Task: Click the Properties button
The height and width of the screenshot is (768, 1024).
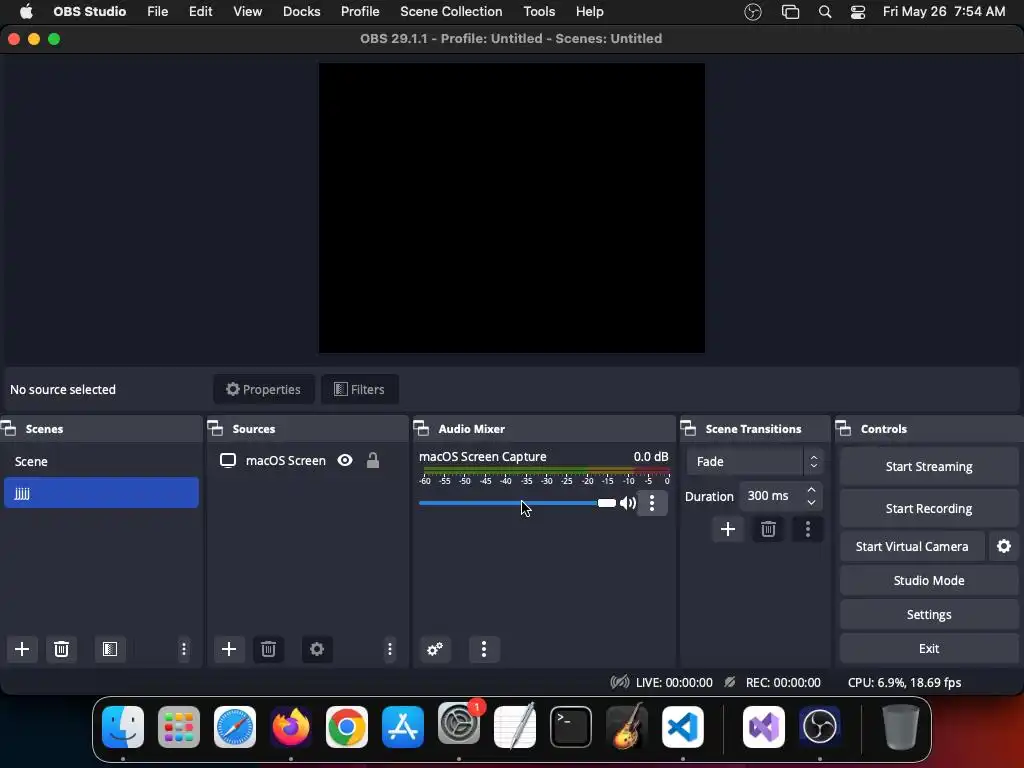Action: pyautogui.click(x=263, y=389)
